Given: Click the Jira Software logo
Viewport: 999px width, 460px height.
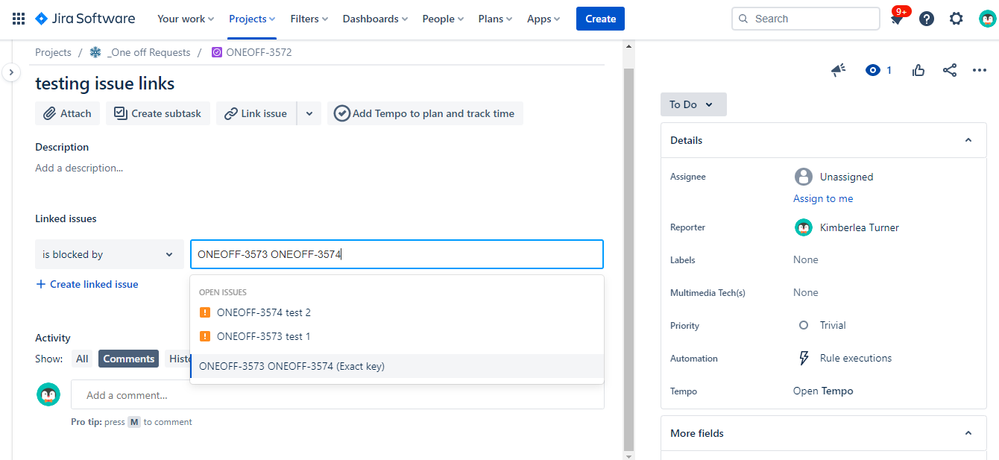Looking at the screenshot, I should click(85, 18).
